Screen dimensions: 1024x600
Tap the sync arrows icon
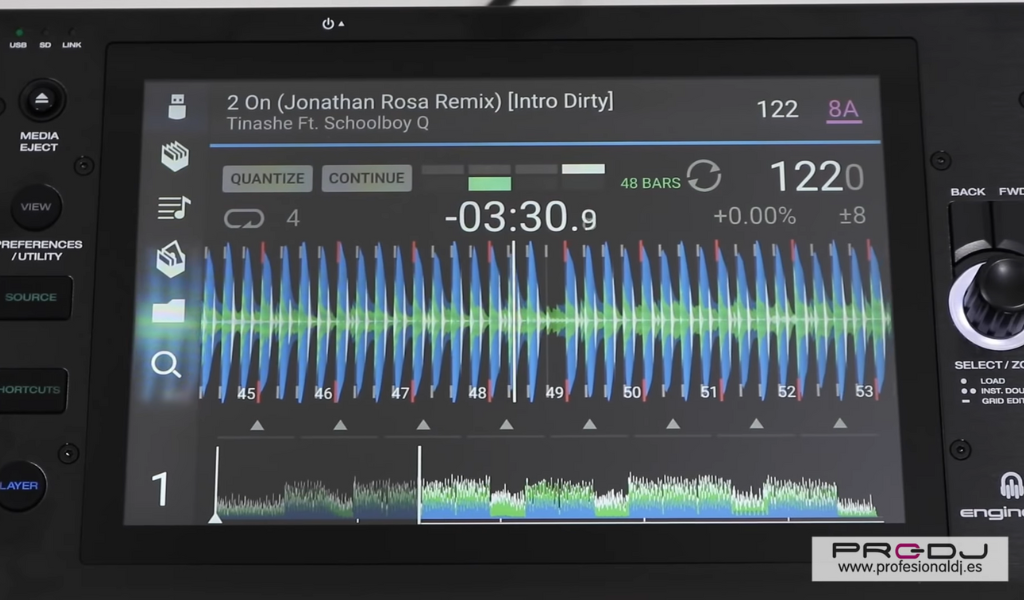point(704,176)
